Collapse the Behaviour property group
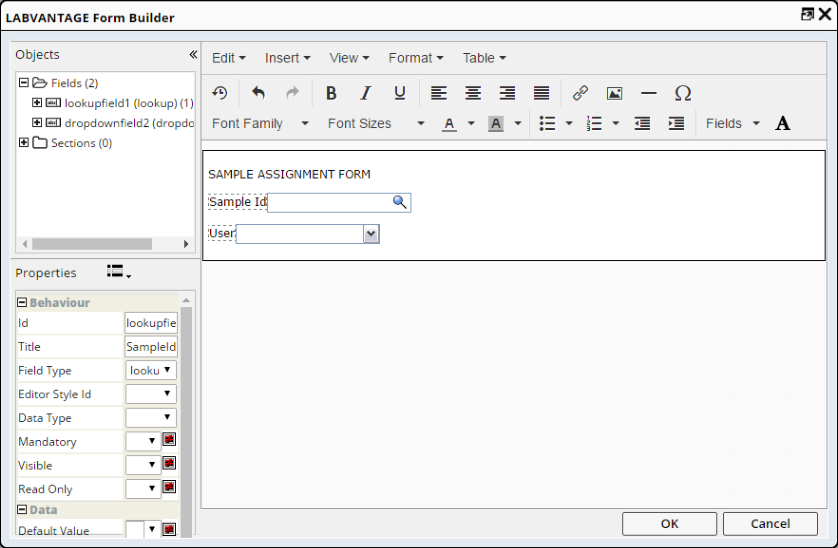Viewport: 838px width, 548px height. pos(22,302)
